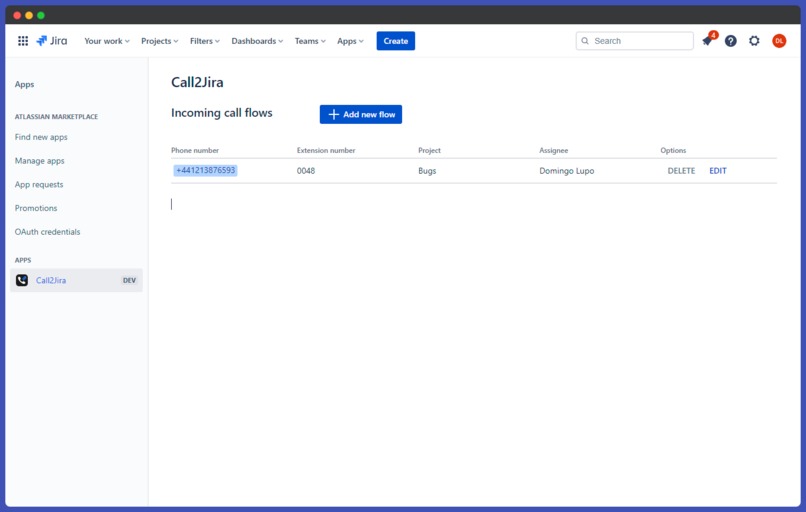Click the phone number +441213876593
The height and width of the screenshot is (512, 806).
[205, 170]
